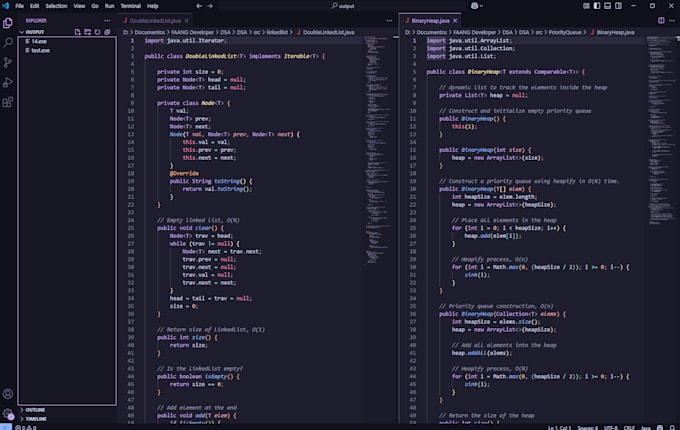Open the Help menu
Viewport: 680px width, 430px height.
(153, 6)
